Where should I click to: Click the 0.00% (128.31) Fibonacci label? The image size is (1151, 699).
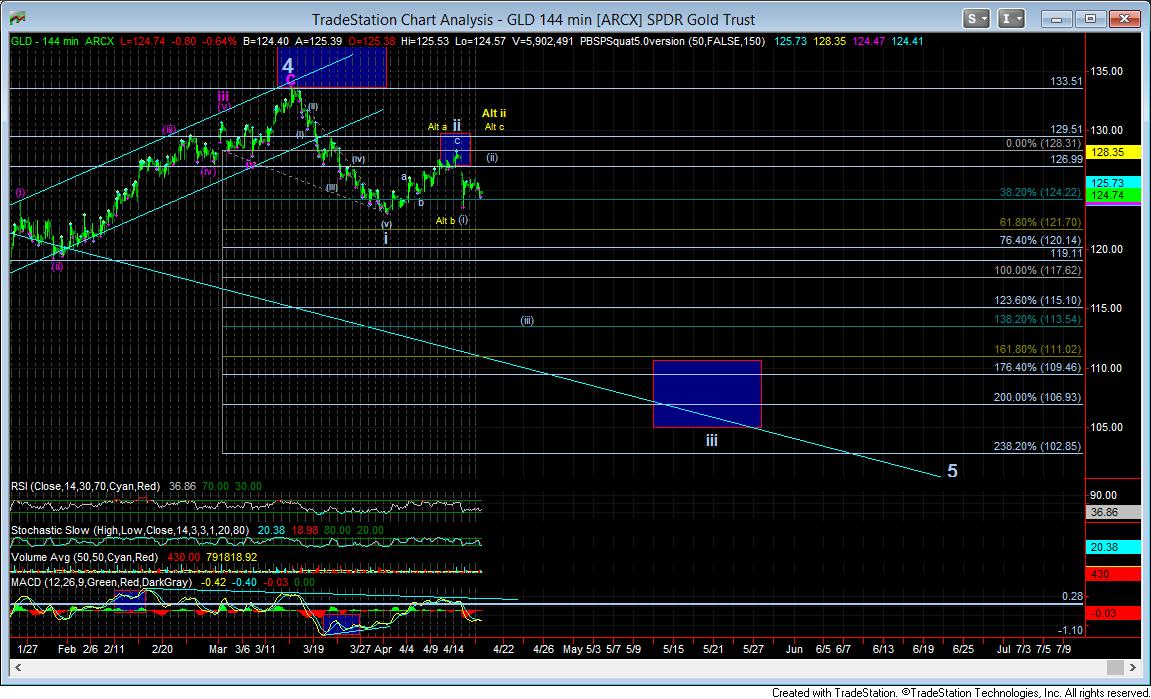tap(1043, 144)
